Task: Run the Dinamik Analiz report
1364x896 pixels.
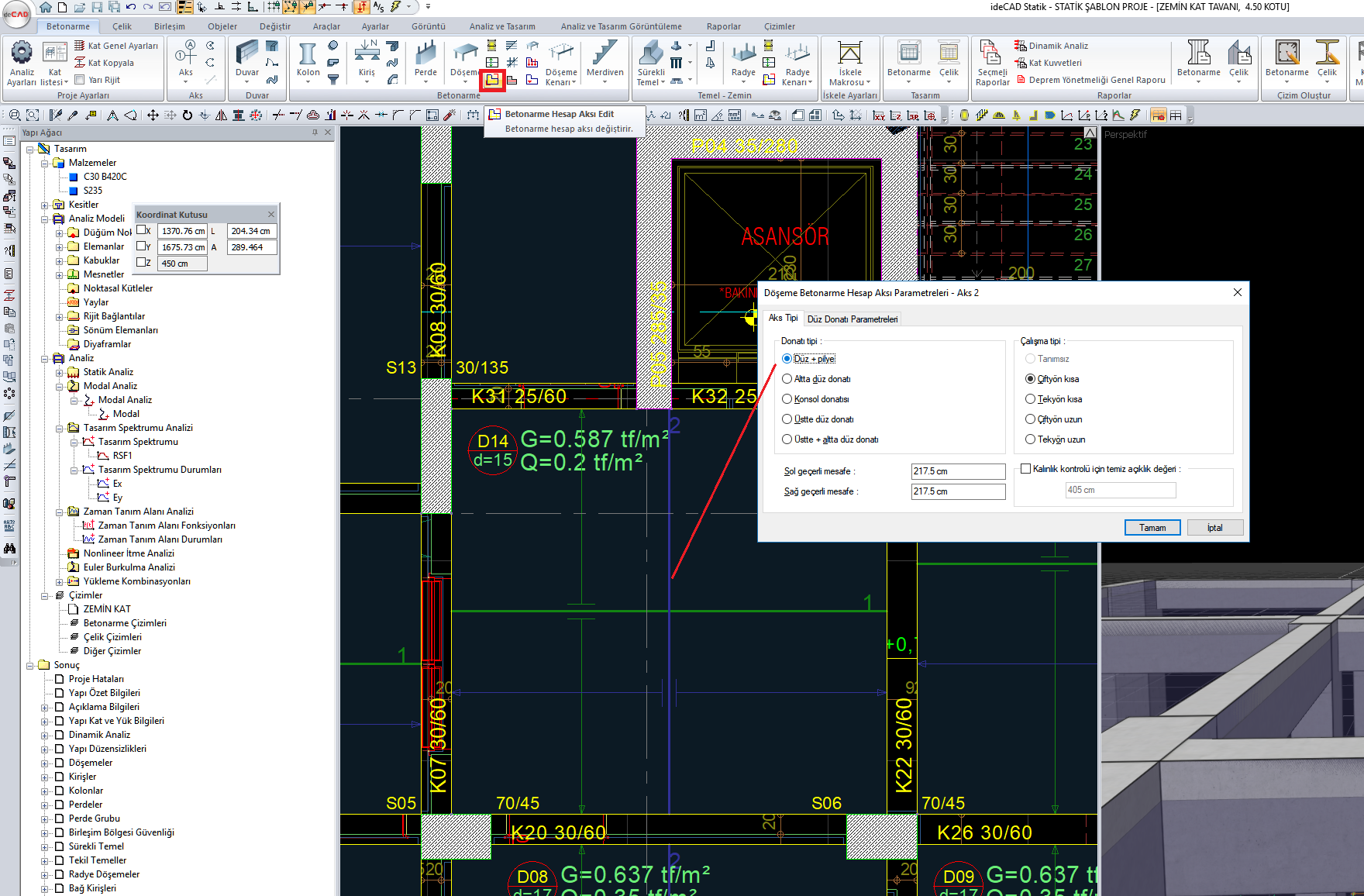Action: pos(1051,46)
